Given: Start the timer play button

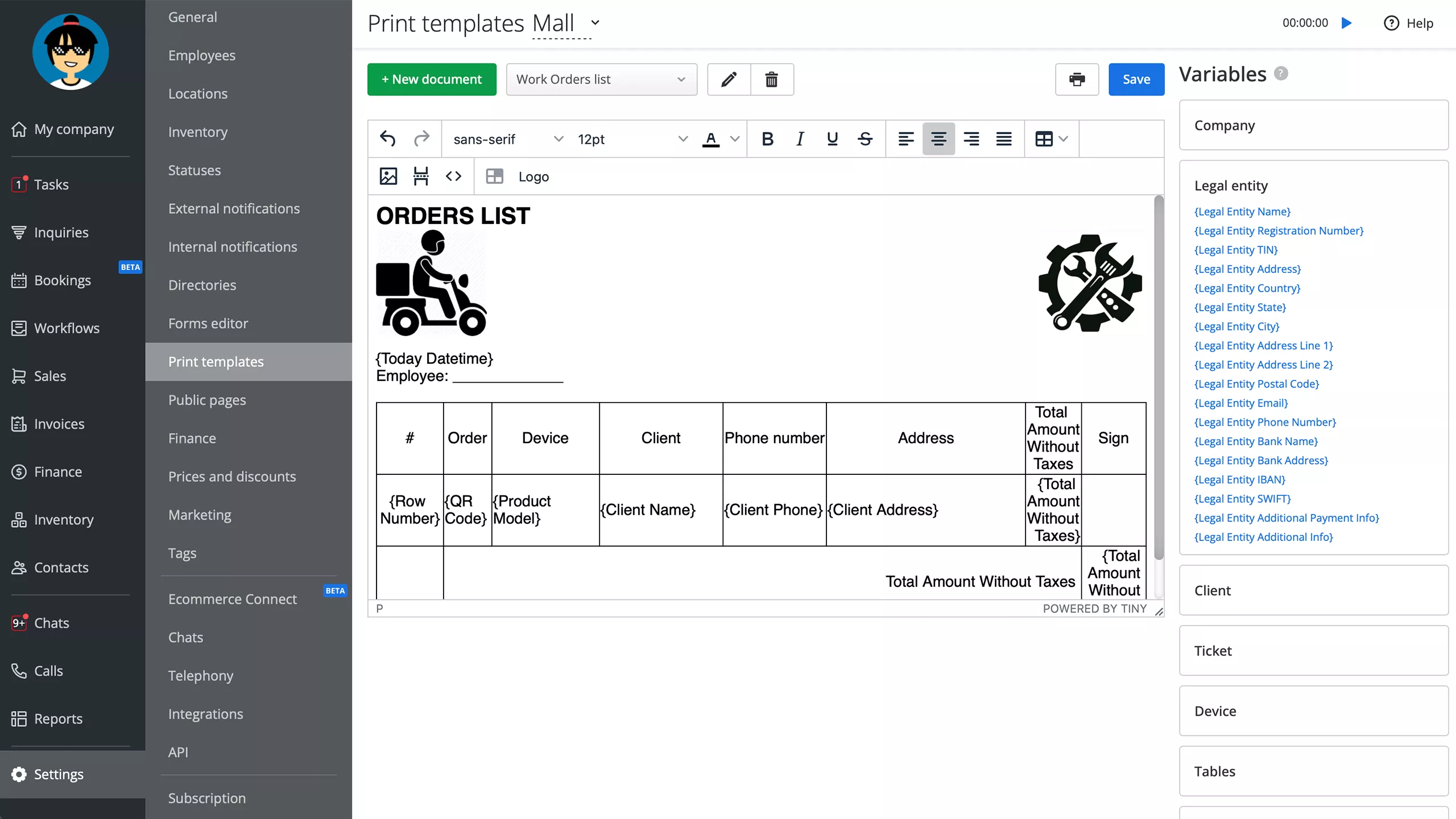Looking at the screenshot, I should [x=1346, y=23].
